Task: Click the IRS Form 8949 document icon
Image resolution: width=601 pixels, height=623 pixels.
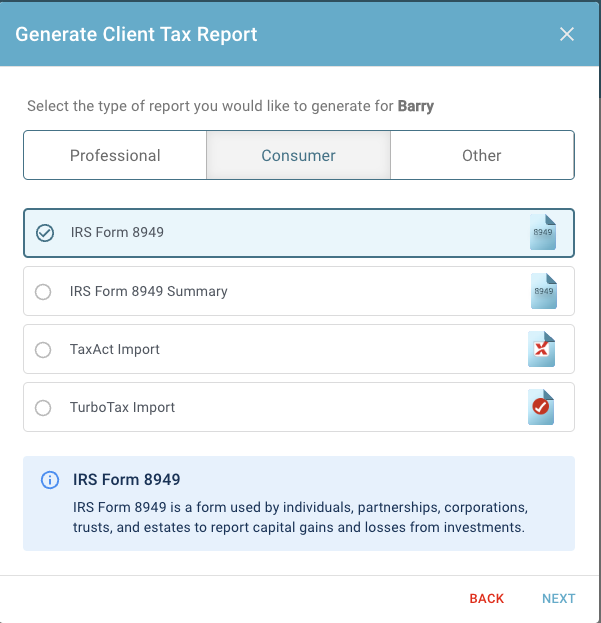Action: click(x=543, y=232)
